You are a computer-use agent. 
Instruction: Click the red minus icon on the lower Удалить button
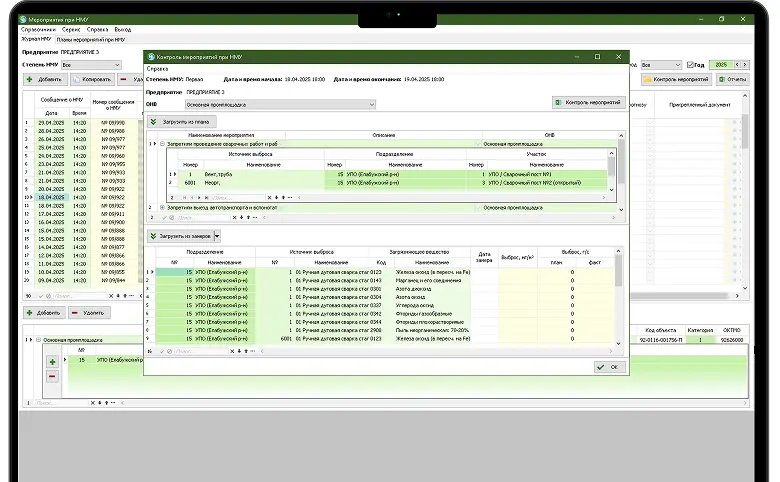click(x=76, y=314)
